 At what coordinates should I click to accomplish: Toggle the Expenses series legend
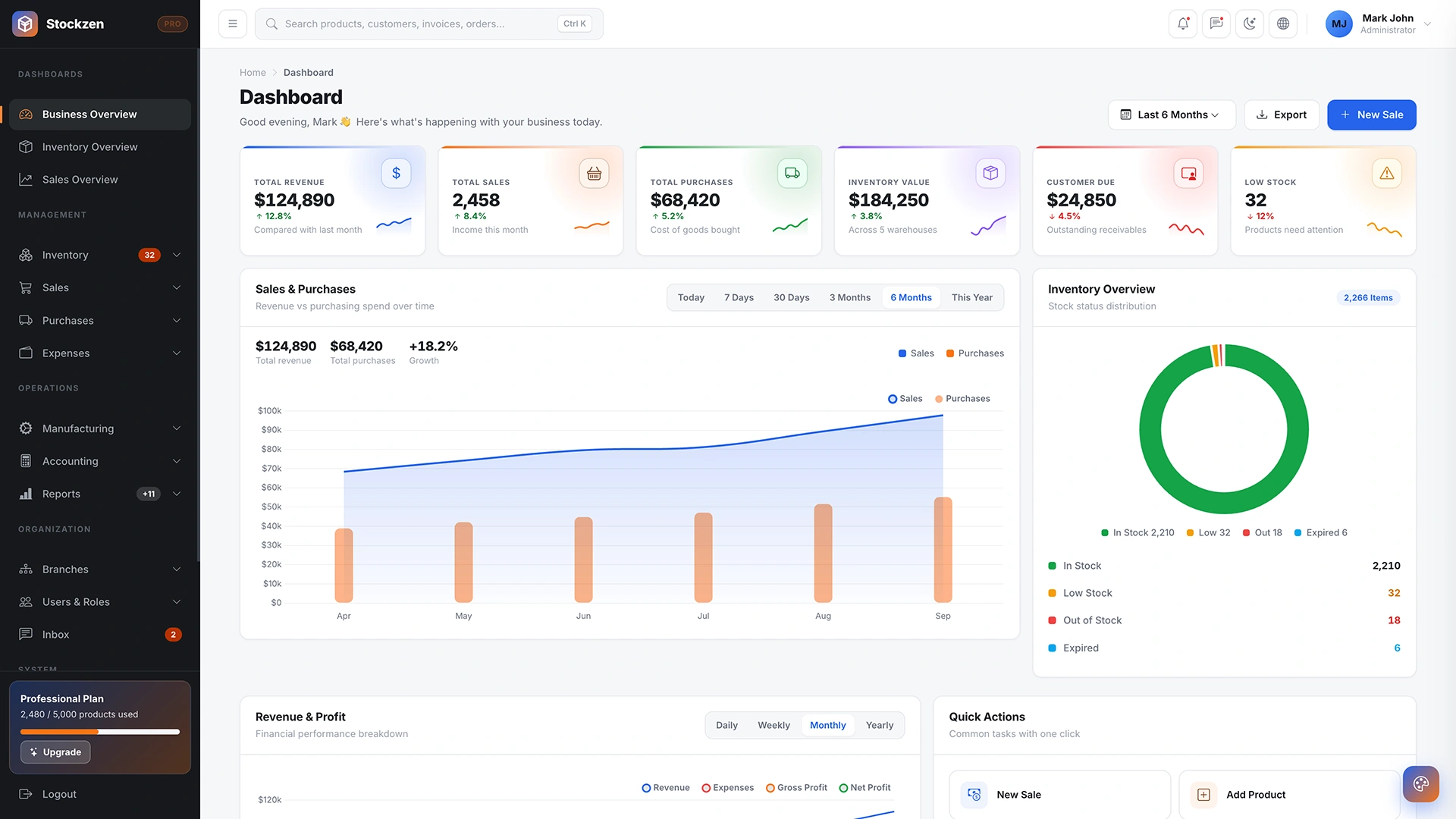coord(728,788)
